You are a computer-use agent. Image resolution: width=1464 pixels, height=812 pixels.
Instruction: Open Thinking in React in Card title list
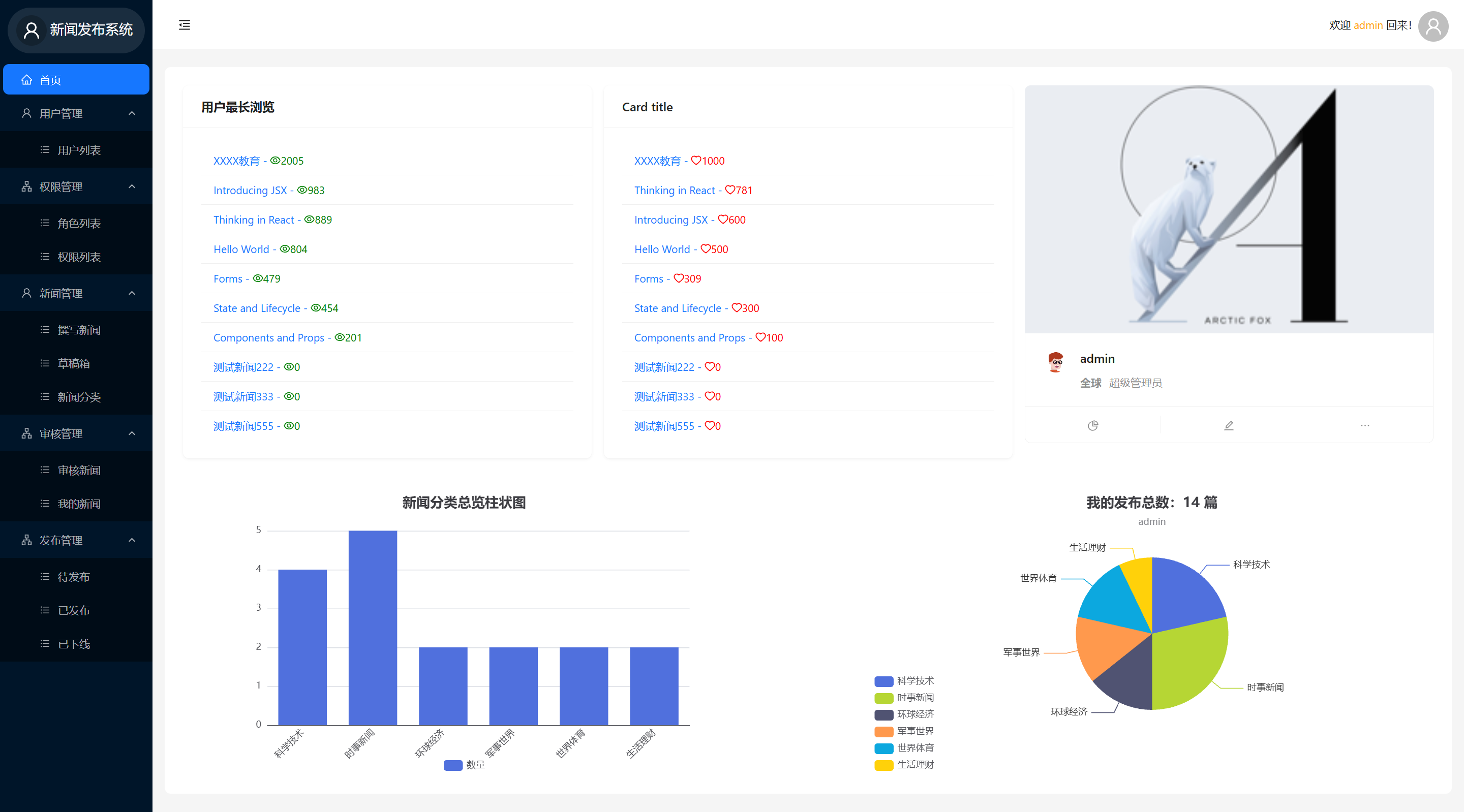[674, 191]
